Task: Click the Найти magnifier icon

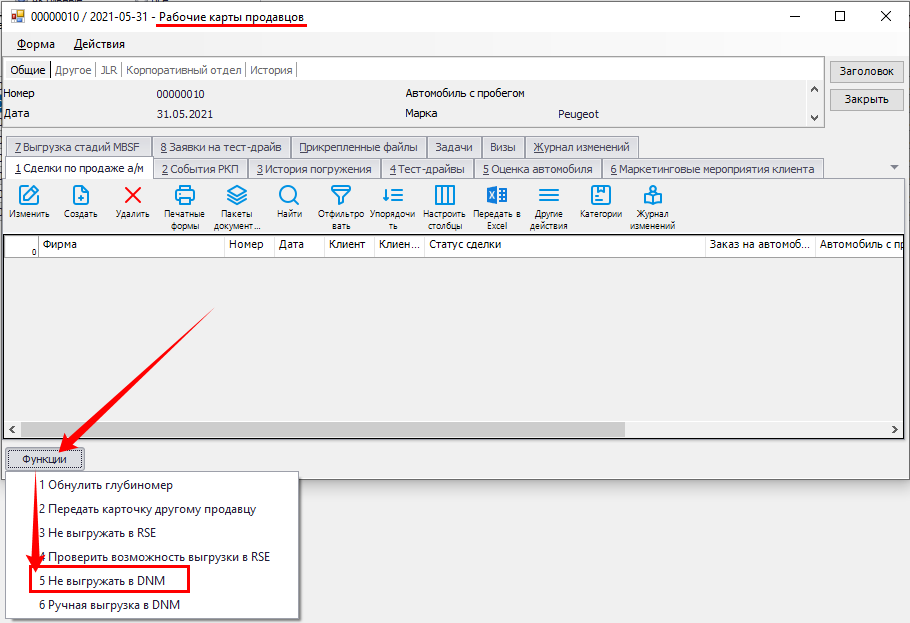Action: coord(289,196)
